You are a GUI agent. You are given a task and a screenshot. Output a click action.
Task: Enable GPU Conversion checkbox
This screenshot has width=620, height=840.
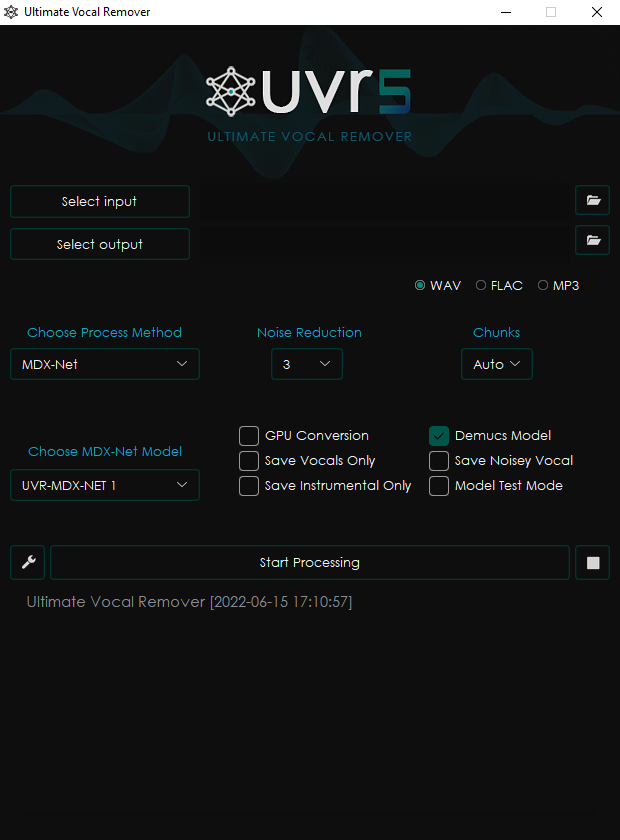(x=249, y=436)
